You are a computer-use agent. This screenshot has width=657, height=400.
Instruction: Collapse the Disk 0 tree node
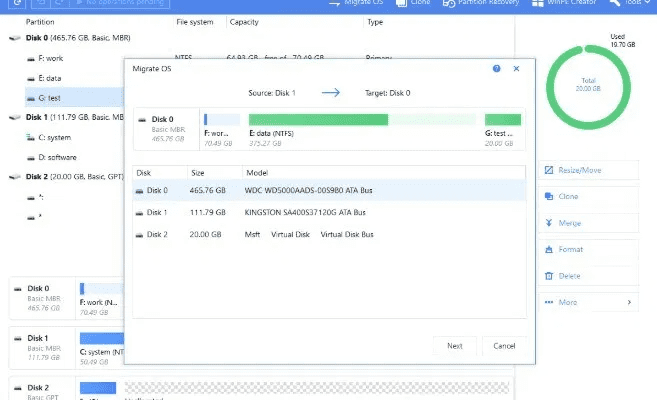coord(11,38)
